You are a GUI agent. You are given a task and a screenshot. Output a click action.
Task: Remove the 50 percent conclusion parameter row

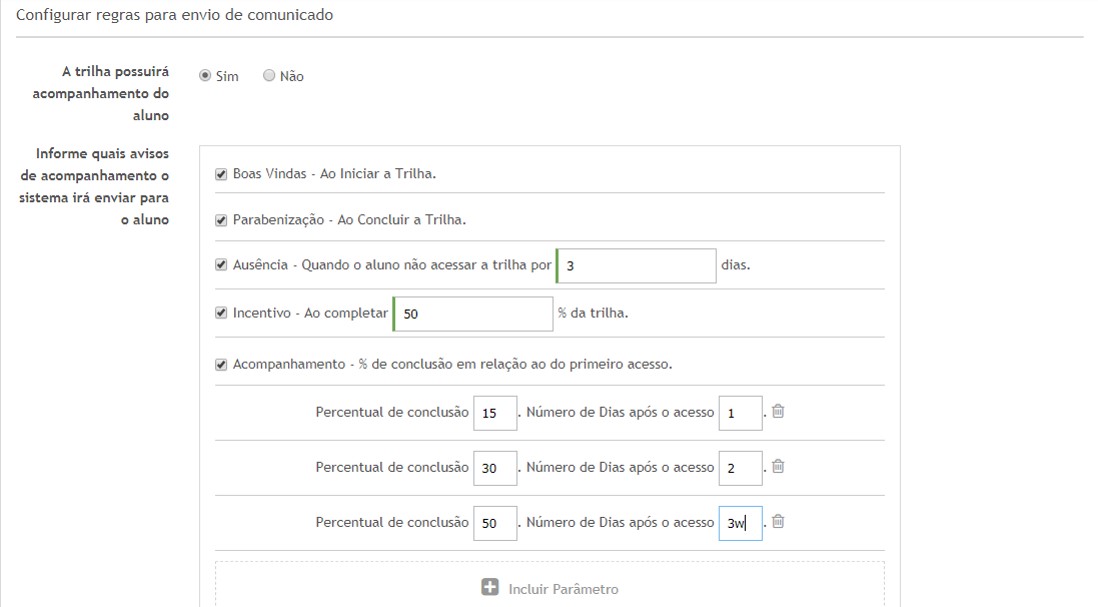click(778, 521)
